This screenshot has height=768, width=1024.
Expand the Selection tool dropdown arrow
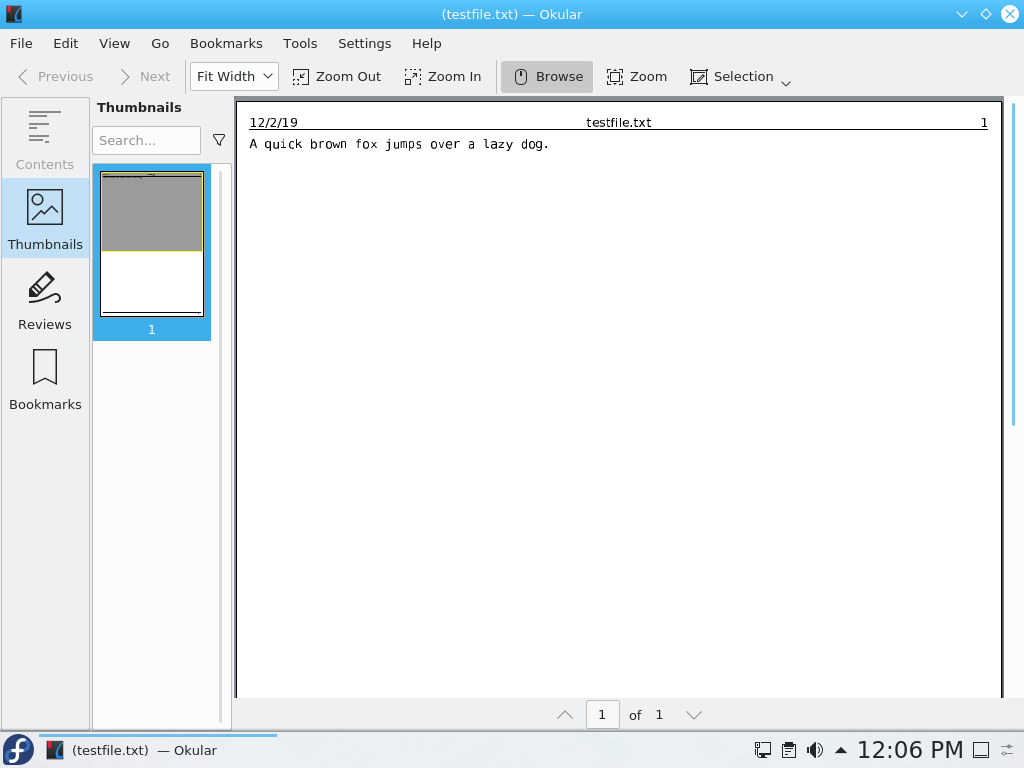point(786,83)
